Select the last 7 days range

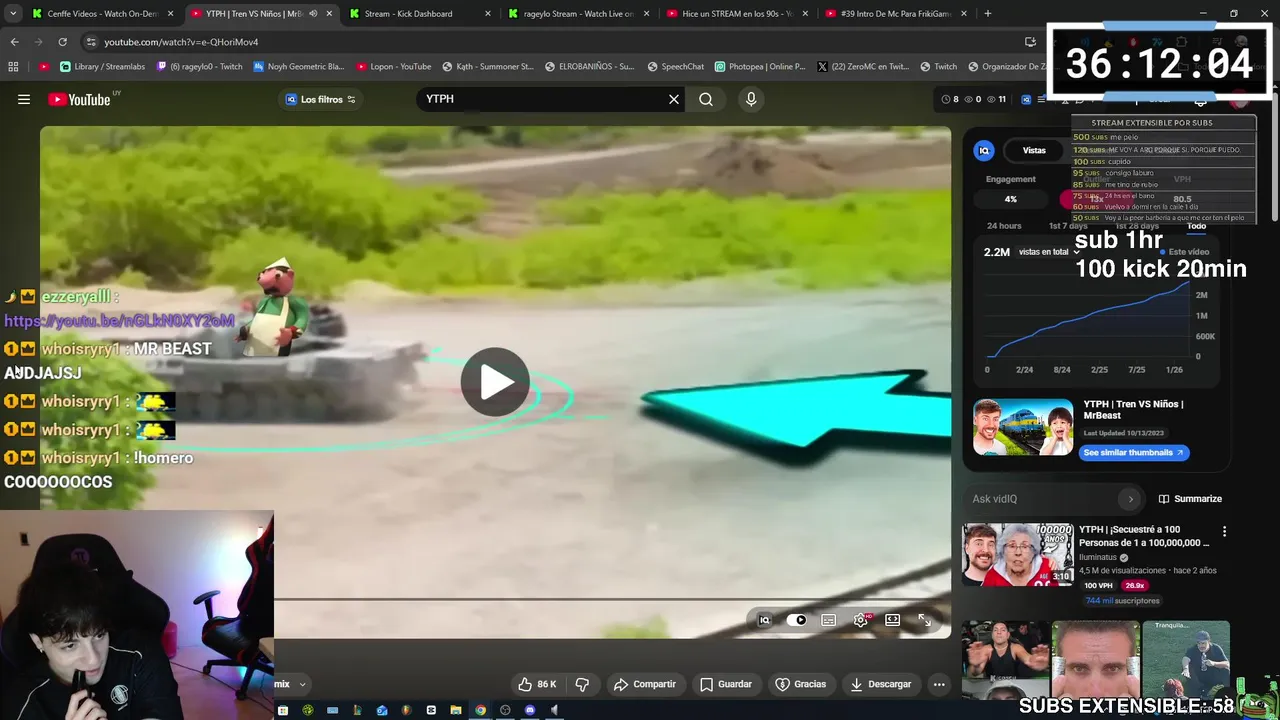click(x=1068, y=226)
